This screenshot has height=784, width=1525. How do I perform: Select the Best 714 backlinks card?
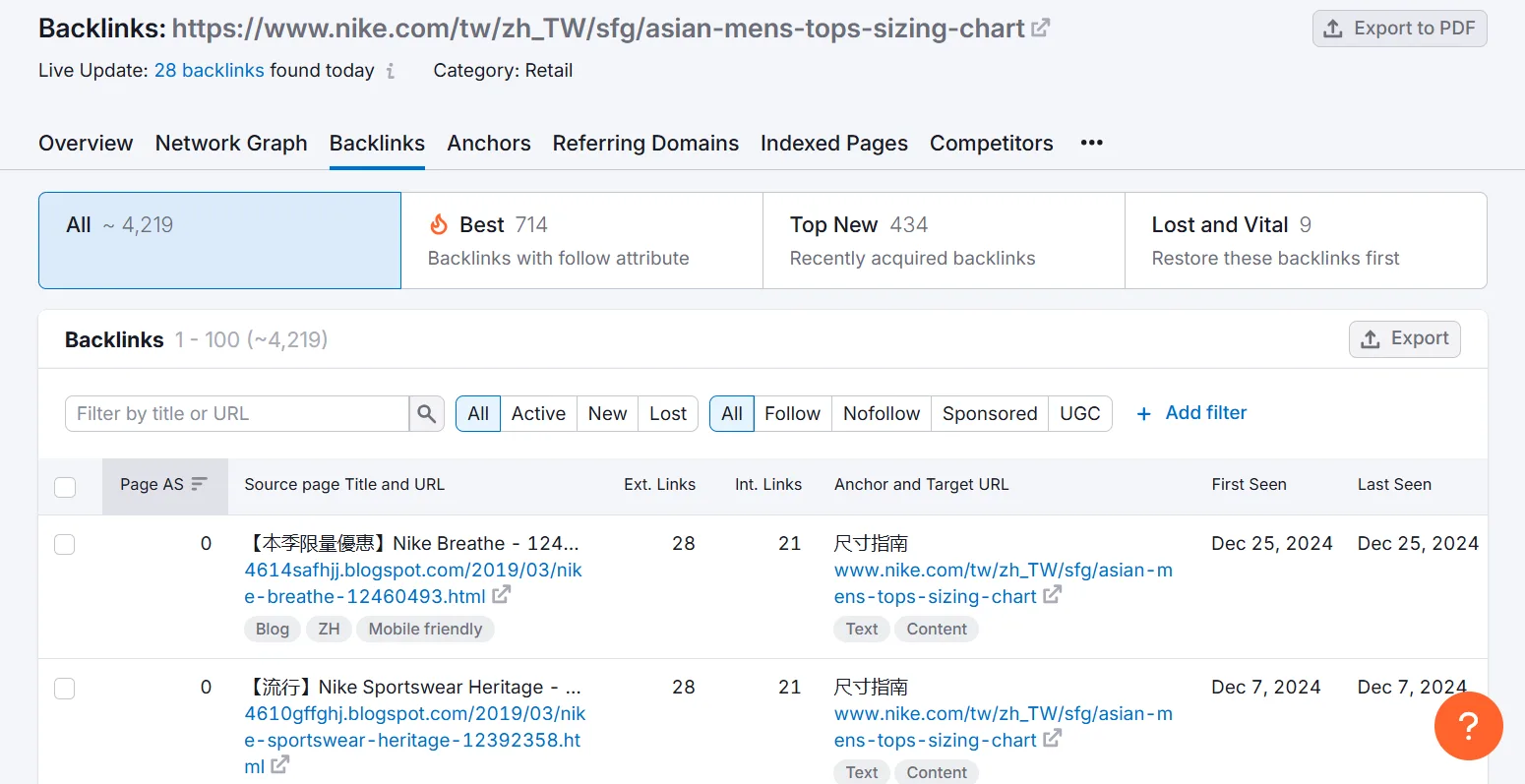click(581, 240)
